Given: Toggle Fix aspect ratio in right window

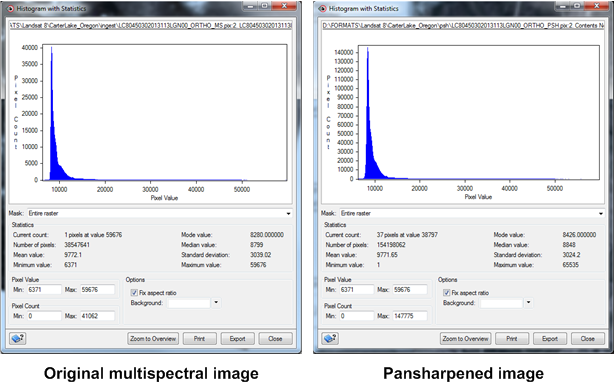Looking at the screenshot, I should pyautogui.click(x=446, y=293).
